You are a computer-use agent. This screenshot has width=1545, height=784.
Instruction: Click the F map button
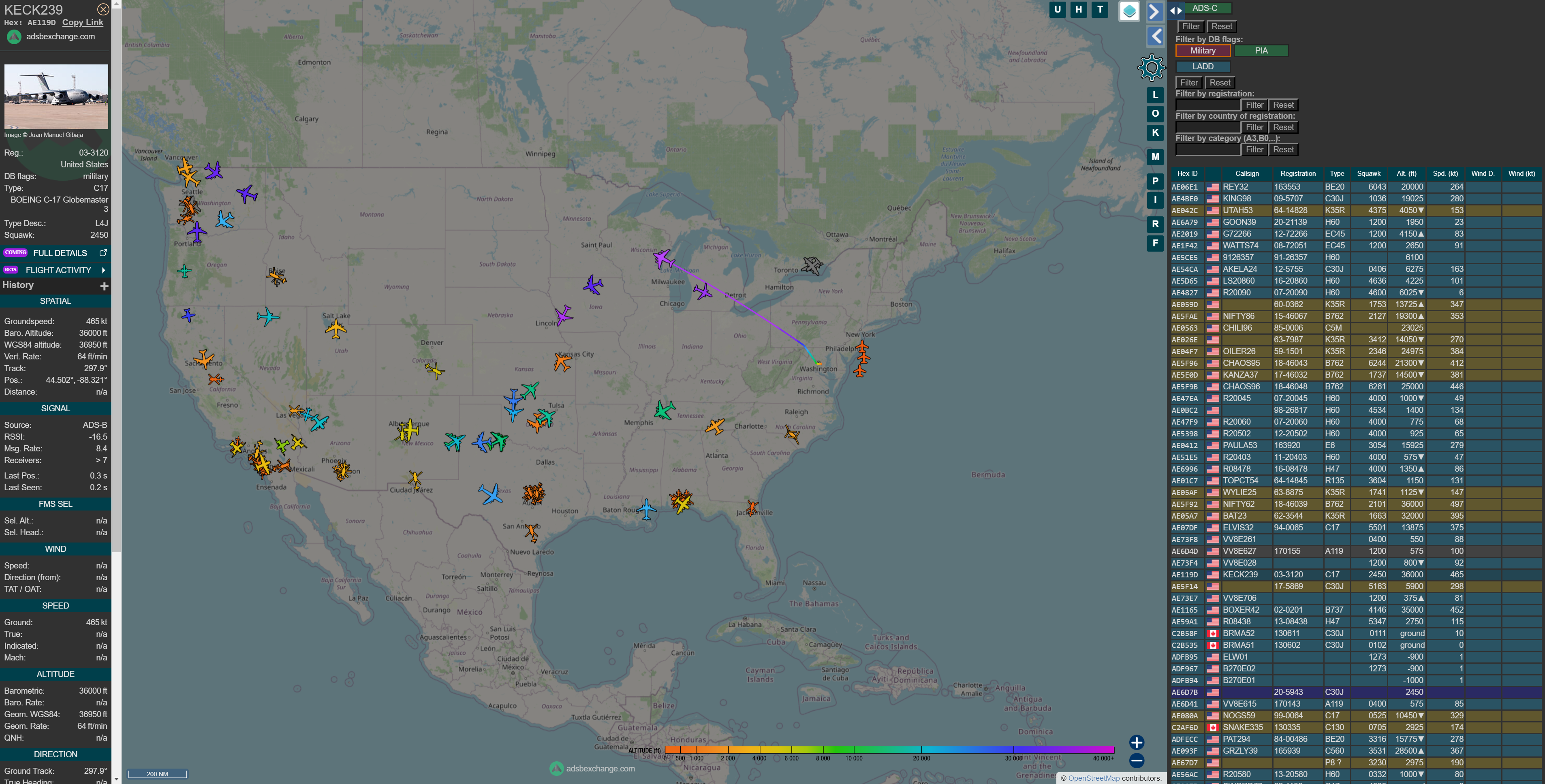[1155, 243]
